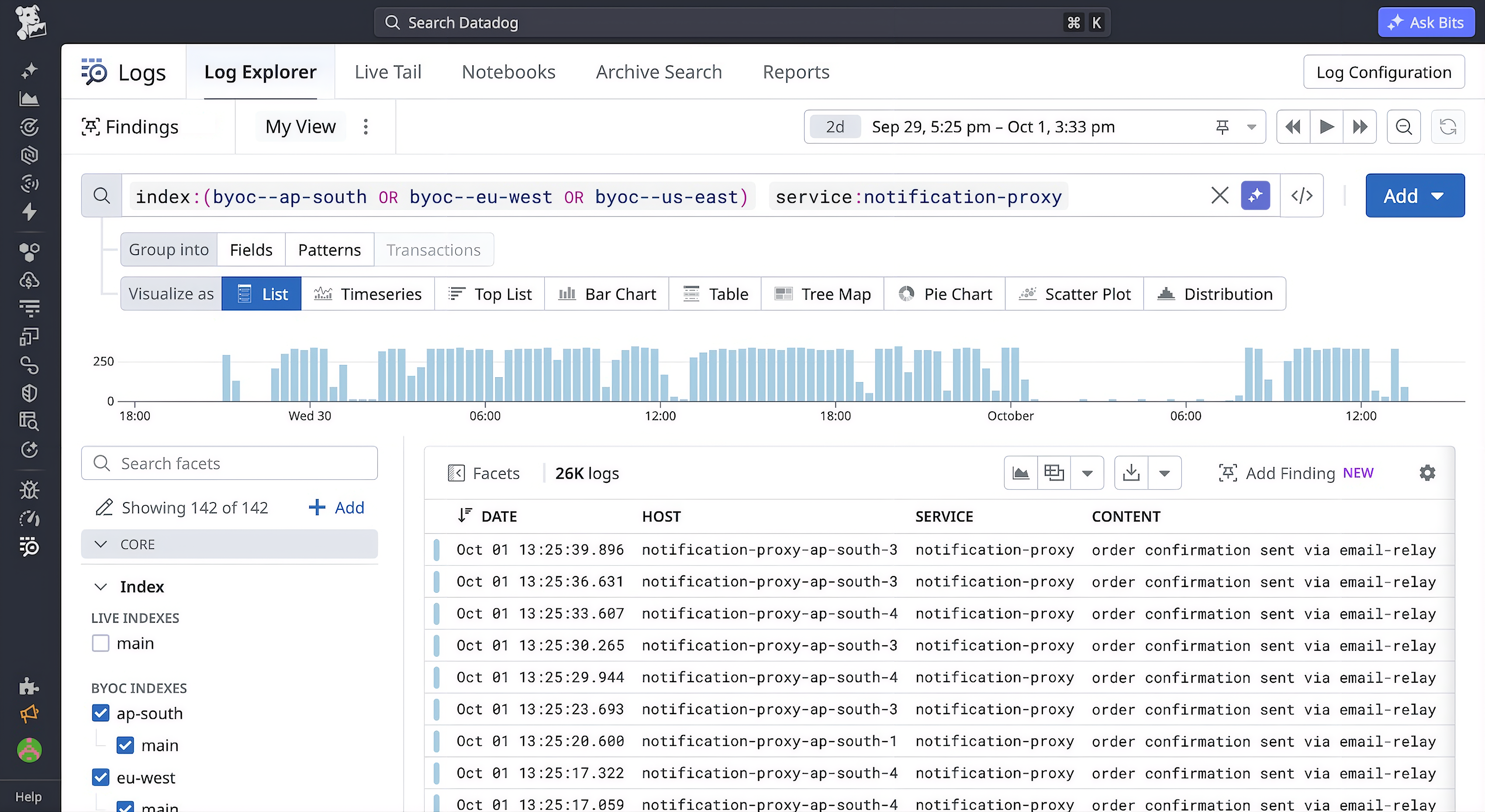Click the Datadog logo in the sidebar

click(x=30, y=22)
